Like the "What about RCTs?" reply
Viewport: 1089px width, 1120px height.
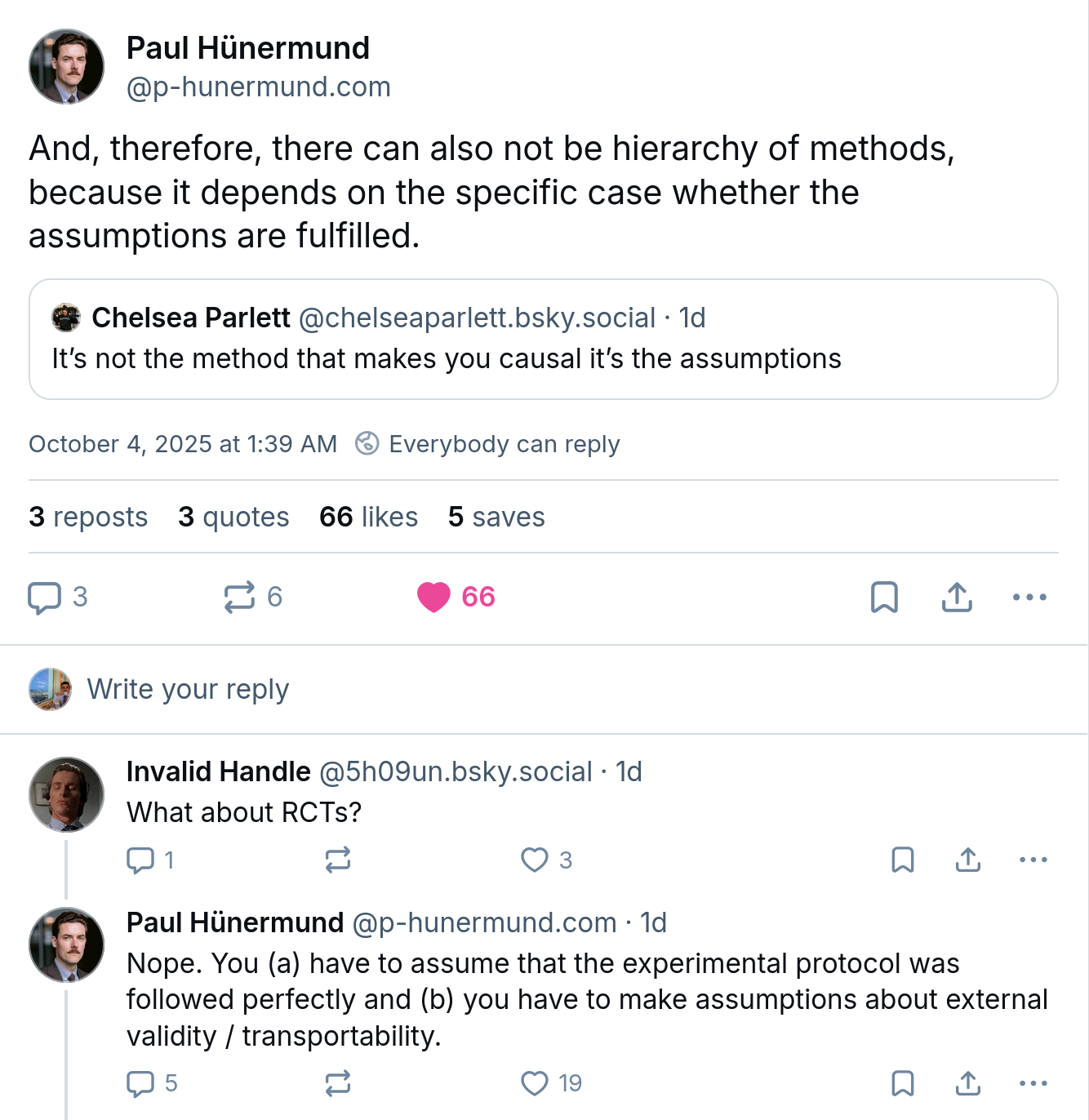[535, 860]
